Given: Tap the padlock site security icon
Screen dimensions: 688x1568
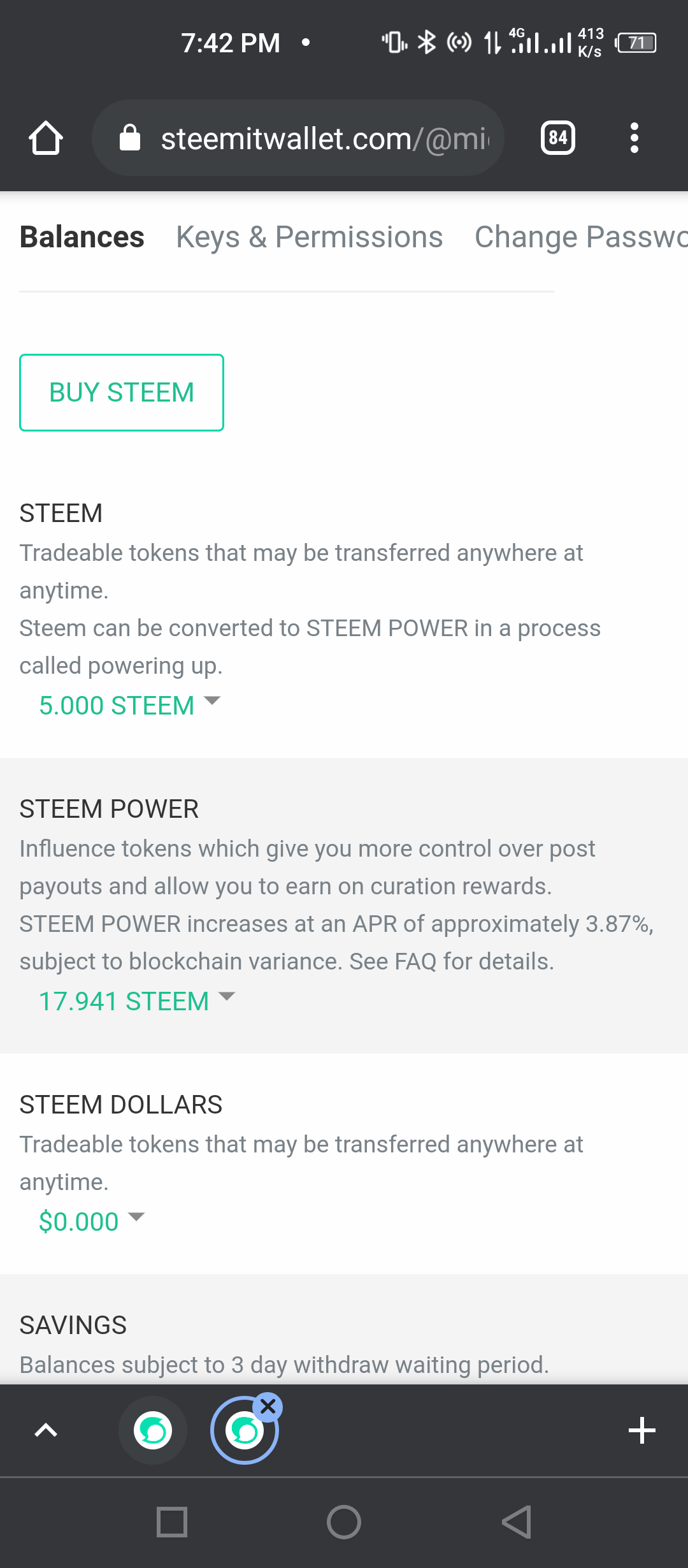Looking at the screenshot, I should coord(130,138).
